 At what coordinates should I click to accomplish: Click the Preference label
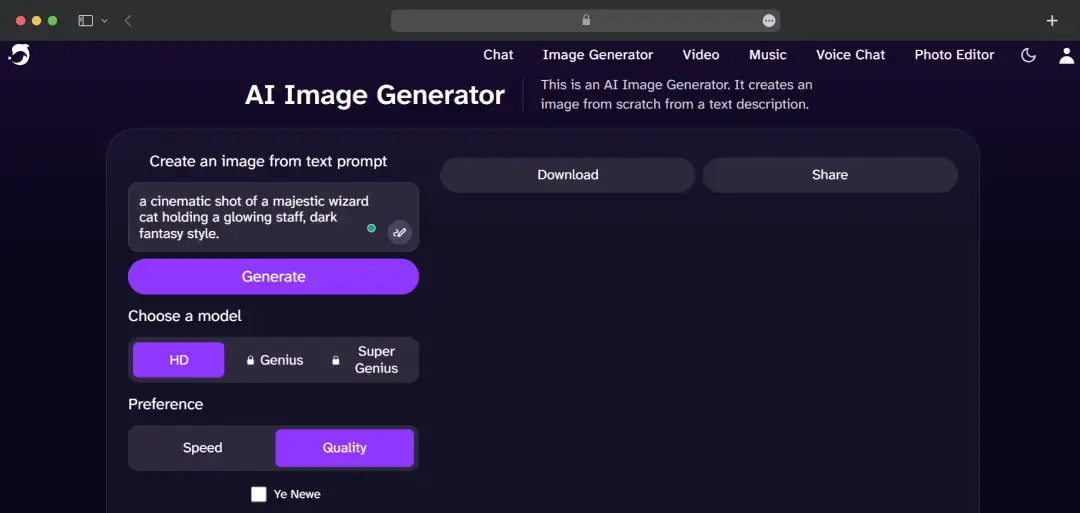(x=165, y=404)
